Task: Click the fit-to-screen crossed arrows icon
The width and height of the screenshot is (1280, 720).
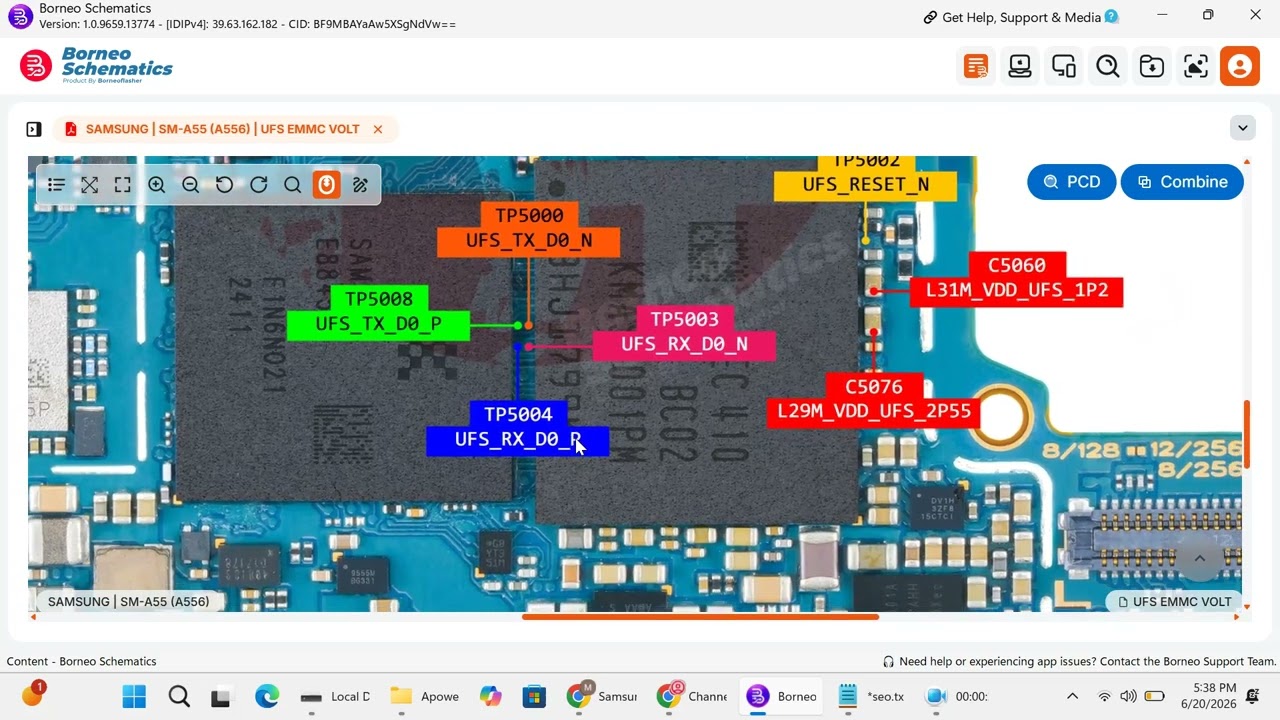Action: [90, 185]
